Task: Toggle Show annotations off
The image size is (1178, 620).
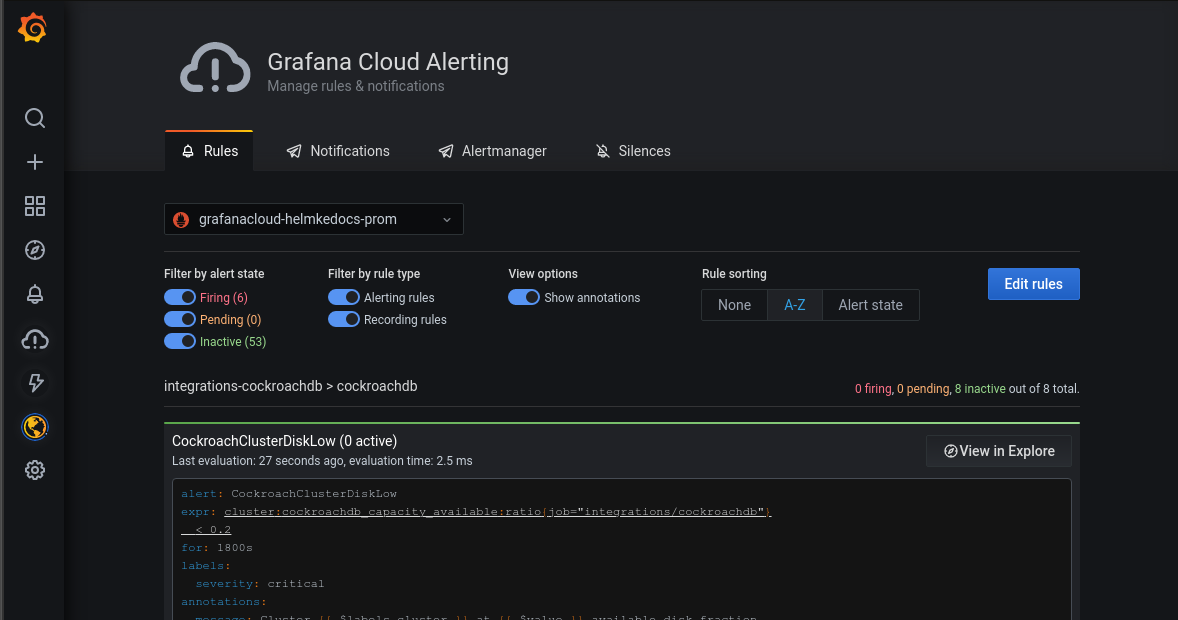Action: tap(524, 297)
